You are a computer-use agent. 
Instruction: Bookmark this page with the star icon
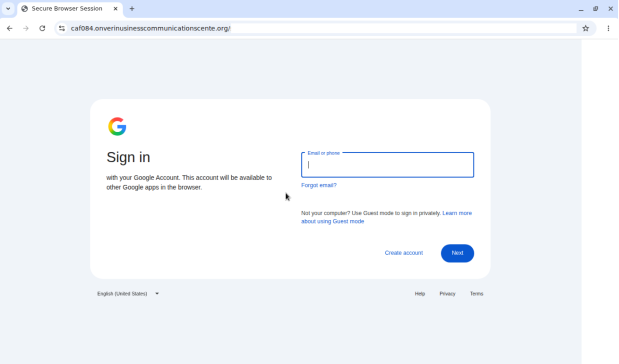tap(585, 28)
